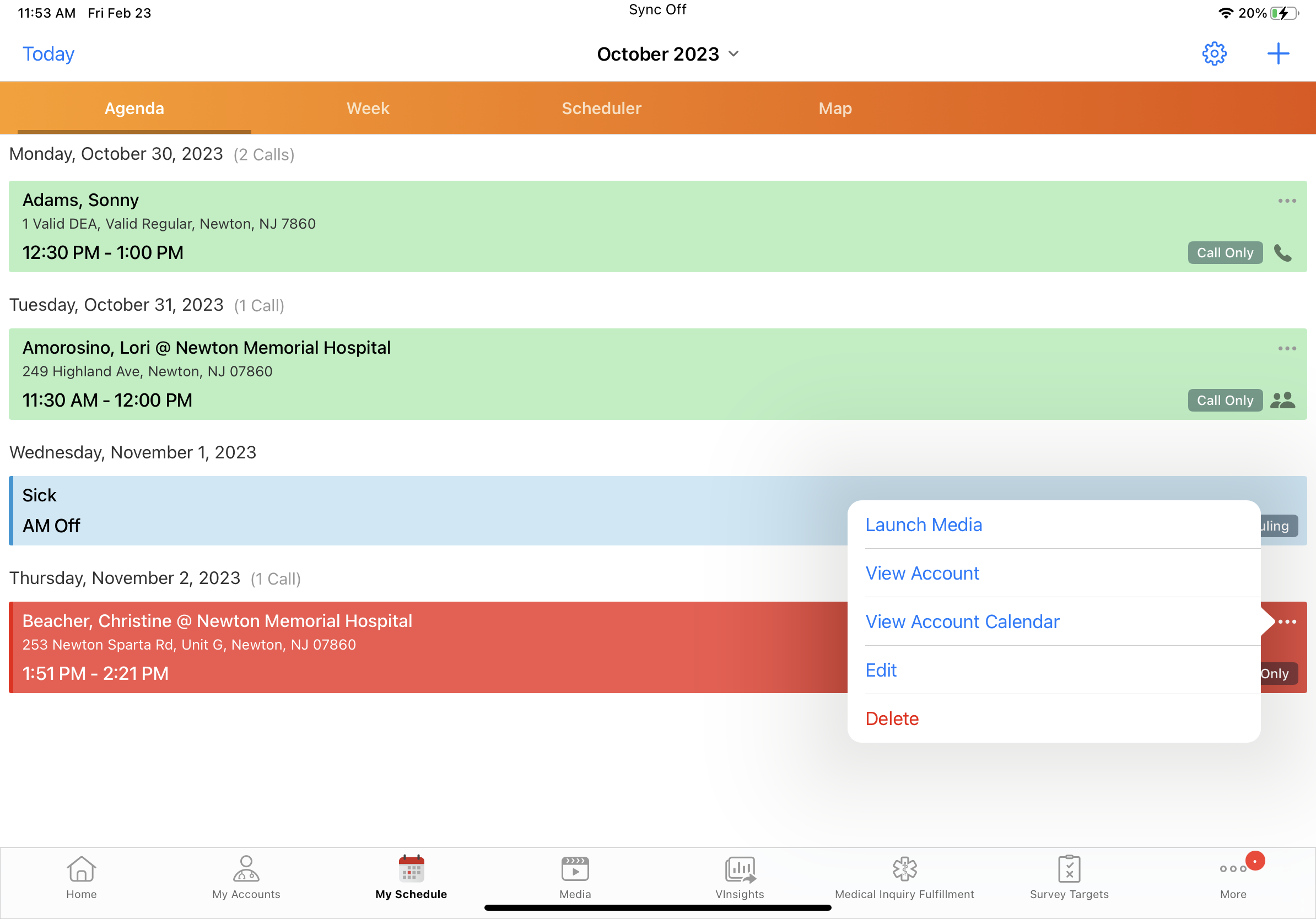This screenshot has width=1316, height=919.
Task: Tap the plus icon to add entry
Action: click(1277, 54)
